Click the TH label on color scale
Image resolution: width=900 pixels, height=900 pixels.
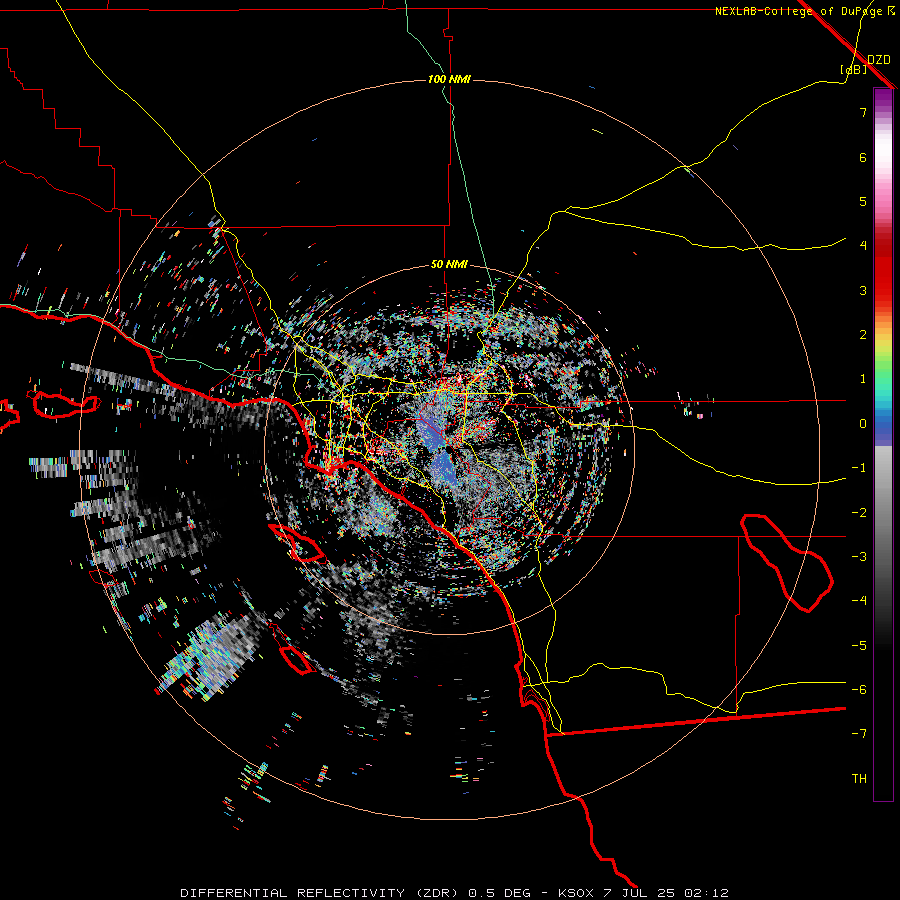(x=859, y=779)
